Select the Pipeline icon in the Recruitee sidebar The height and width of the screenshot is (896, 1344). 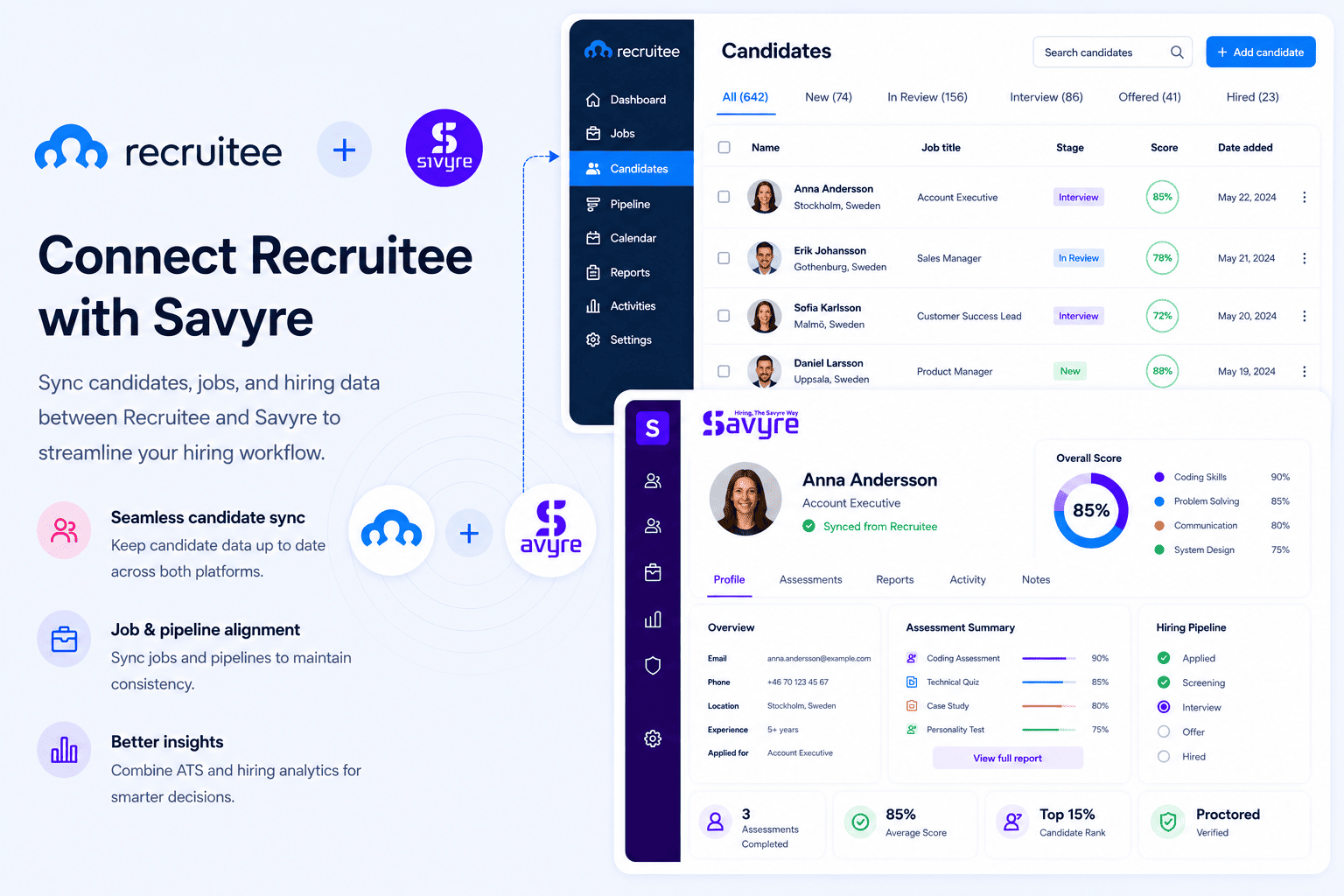coord(593,204)
